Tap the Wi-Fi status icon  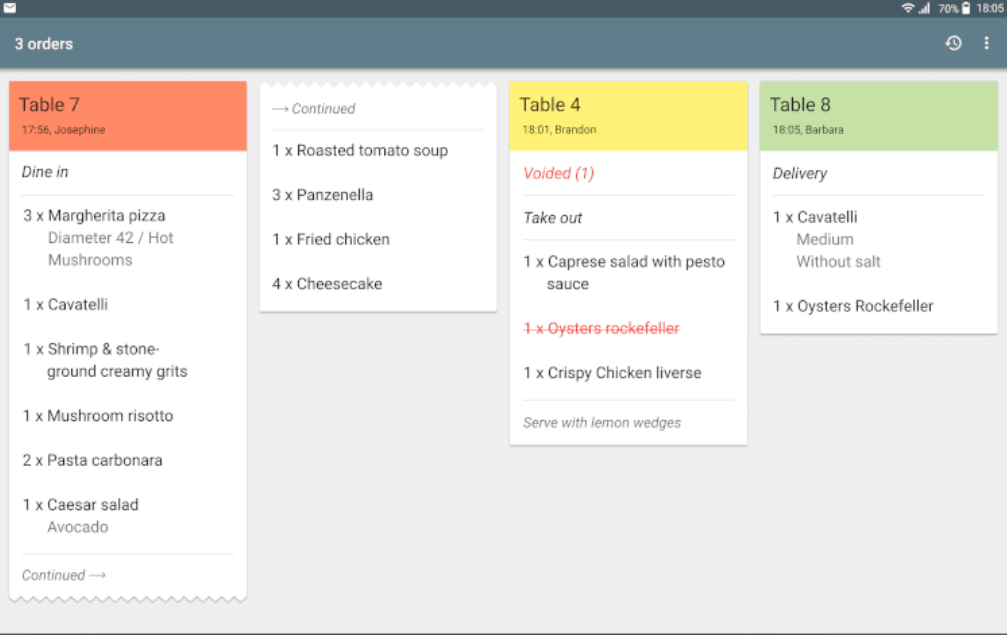pos(910,9)
